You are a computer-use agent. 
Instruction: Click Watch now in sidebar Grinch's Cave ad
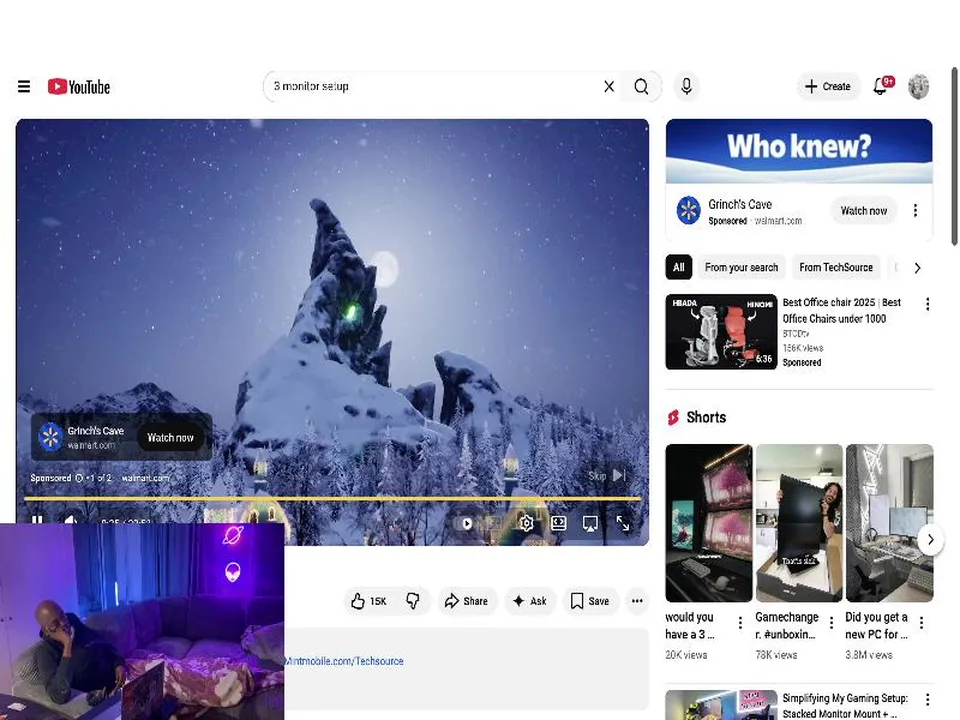[x=863, y=211]
